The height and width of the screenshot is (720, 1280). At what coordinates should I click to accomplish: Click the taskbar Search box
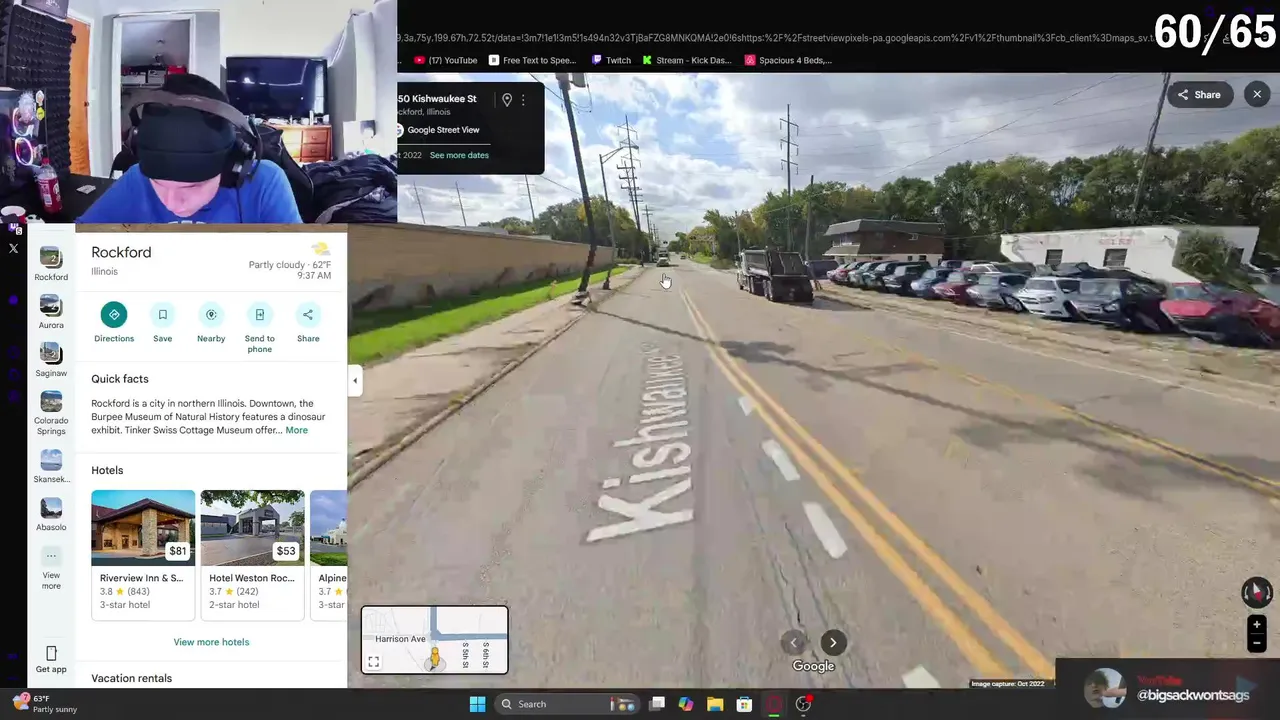coord(567,704)
